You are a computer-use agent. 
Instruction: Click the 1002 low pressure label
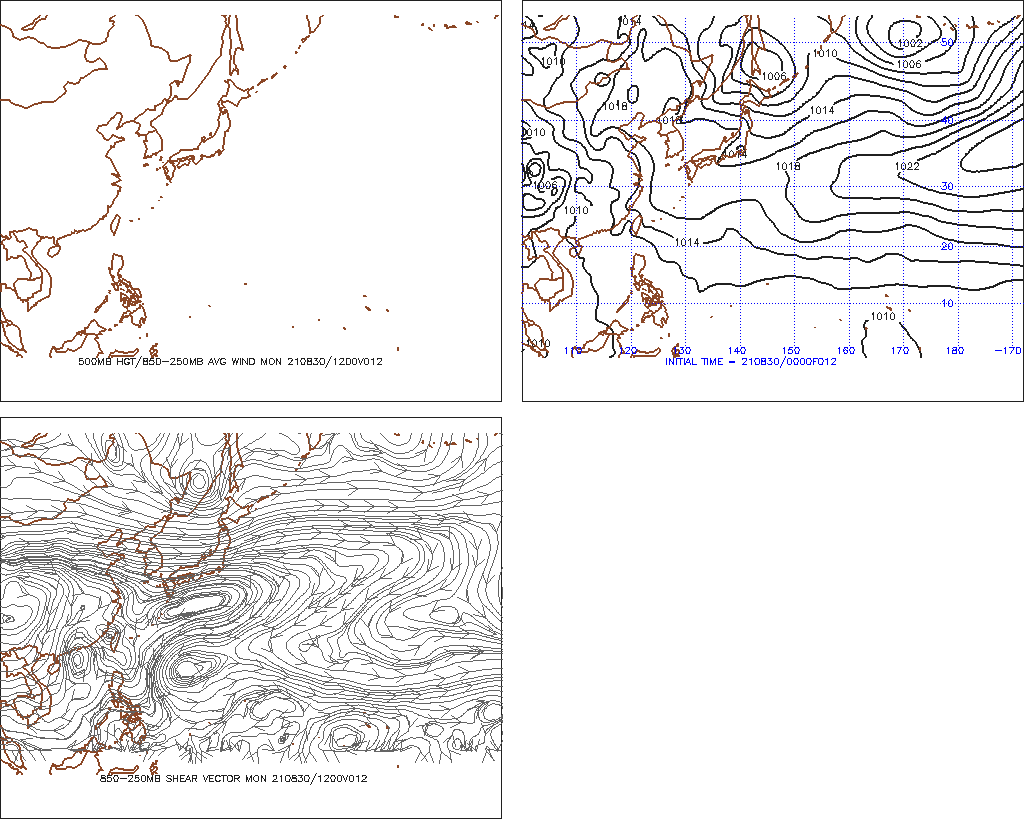(910, 44)
